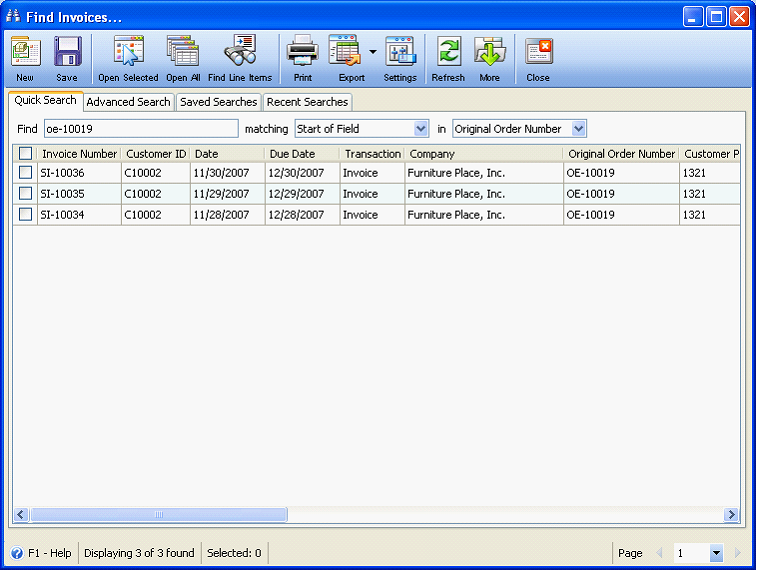Open the Original Order Number field dropdown
Viewport: 757px width, 571px height.
pyautogui.click(x=578, y=129)
